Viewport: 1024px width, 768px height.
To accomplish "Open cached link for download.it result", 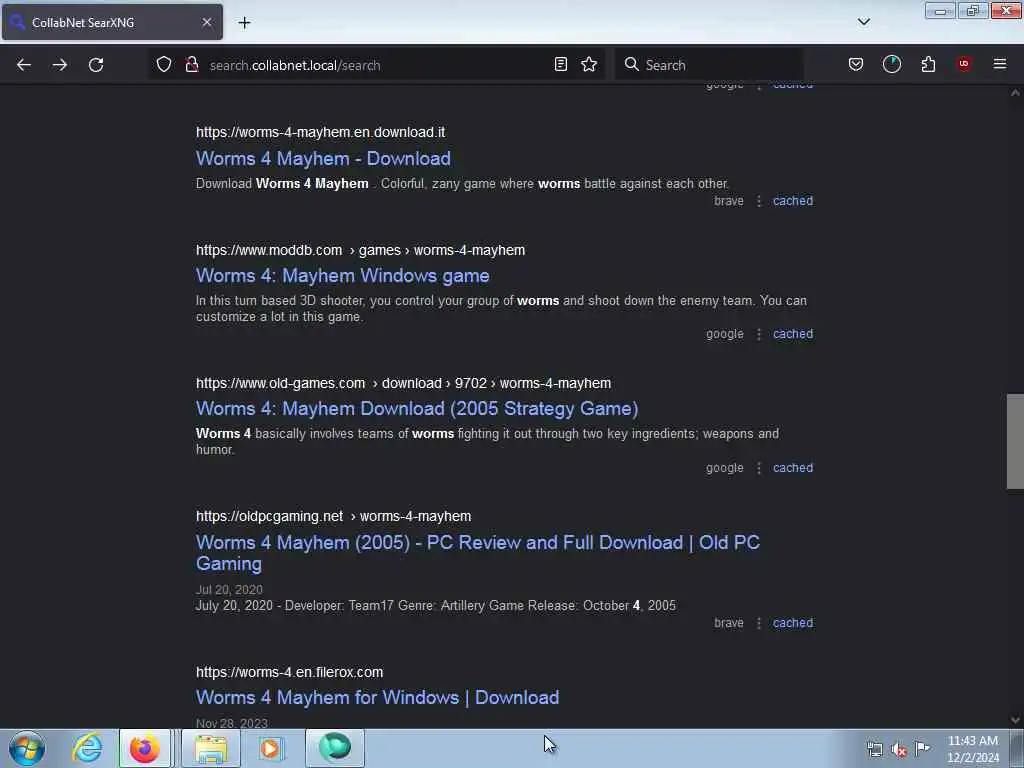I will [x=793, y=200].
